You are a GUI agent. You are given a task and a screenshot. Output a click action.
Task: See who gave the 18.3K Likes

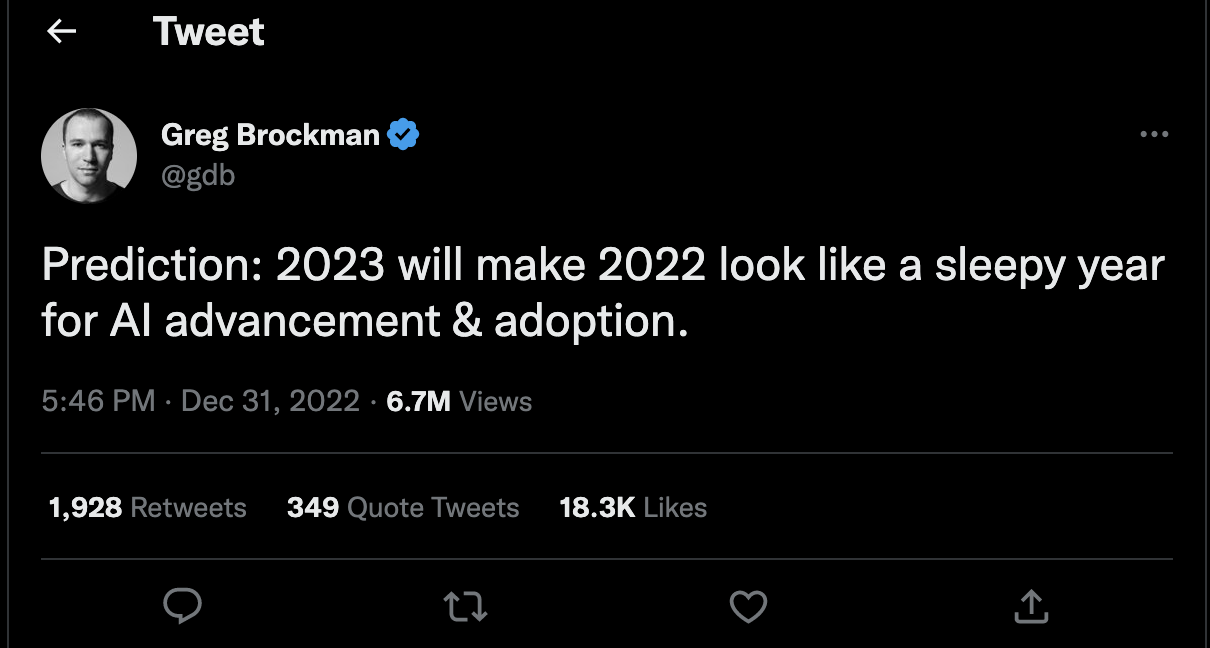[633, 508]
